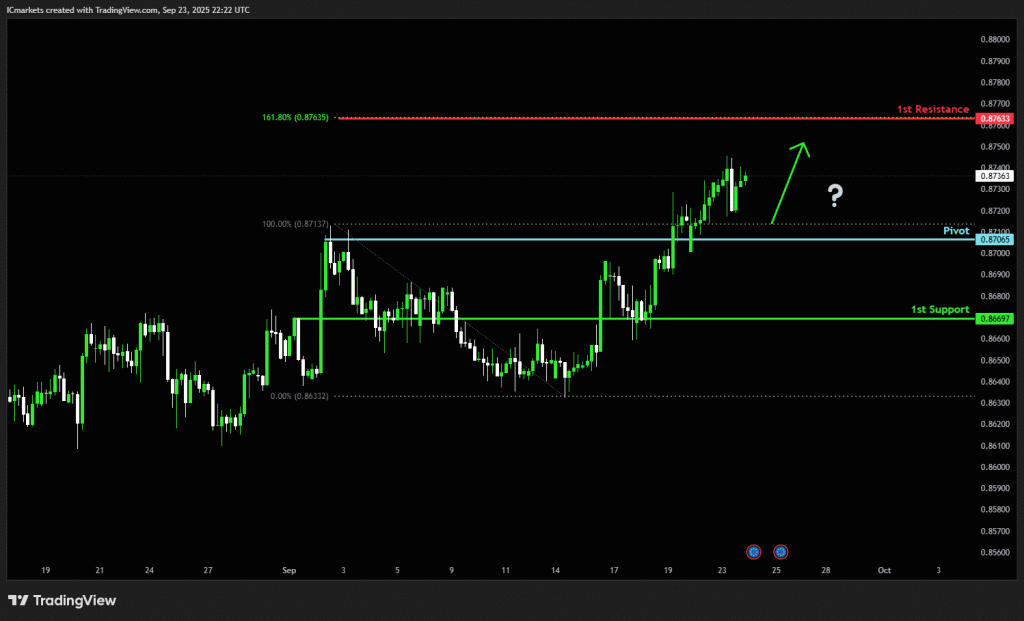The width and height of the screenshot is (1024, 621).
Task: Click the current price label 0.87363
Action: [995, 176]
